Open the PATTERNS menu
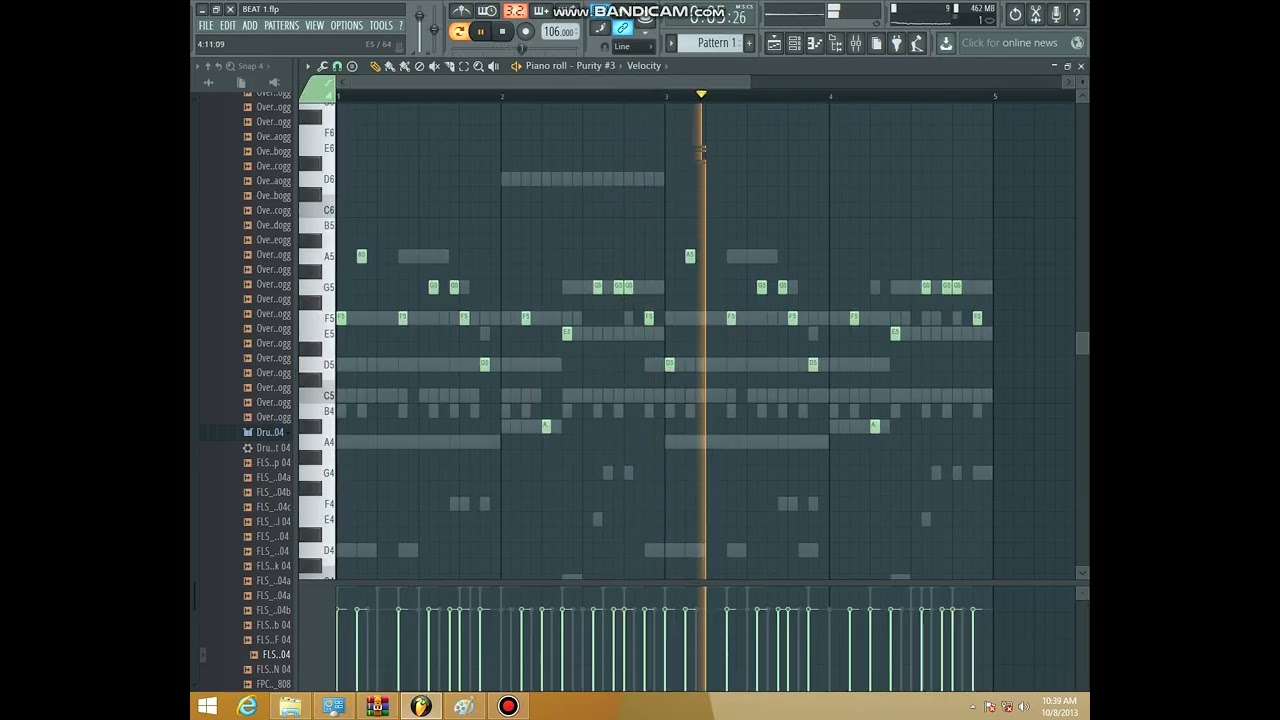The width and height of the screenshot is (1280, 720). (x=281, y=26)
